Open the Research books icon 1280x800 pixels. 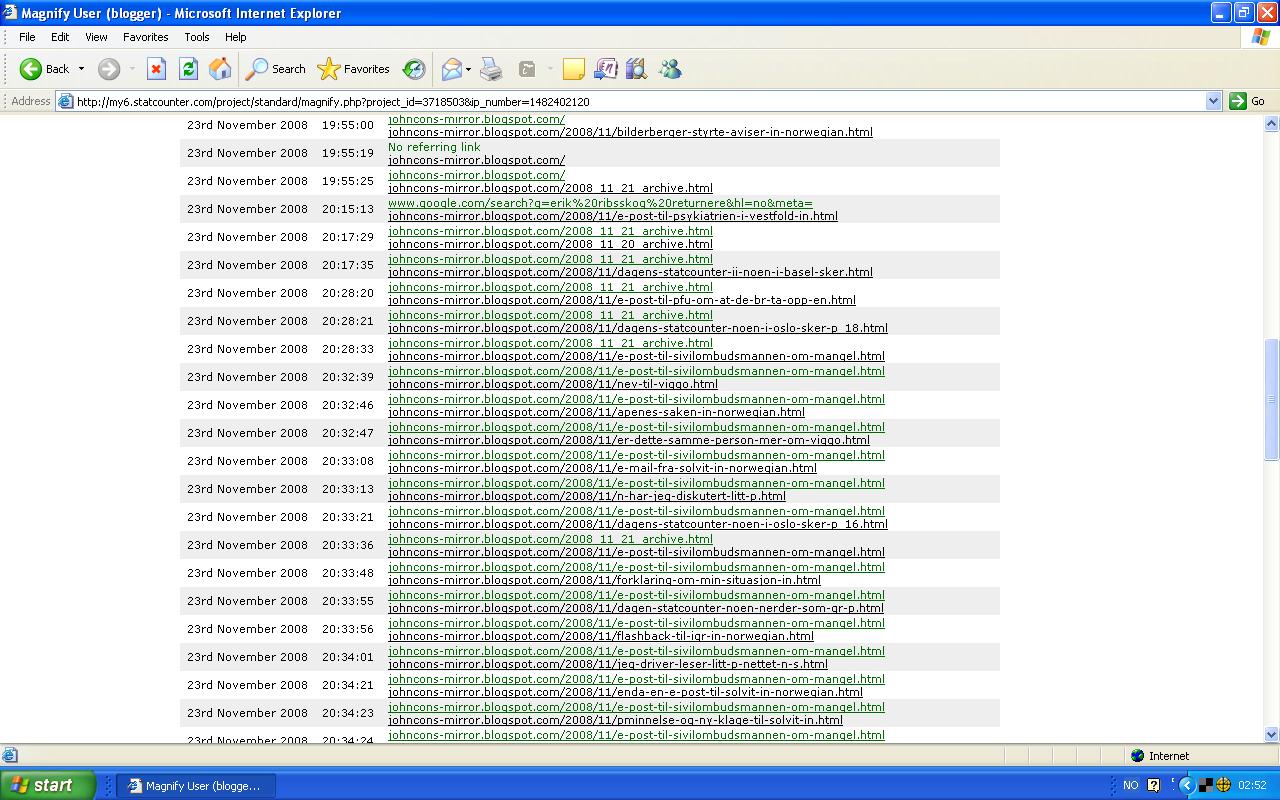point(637,69)
